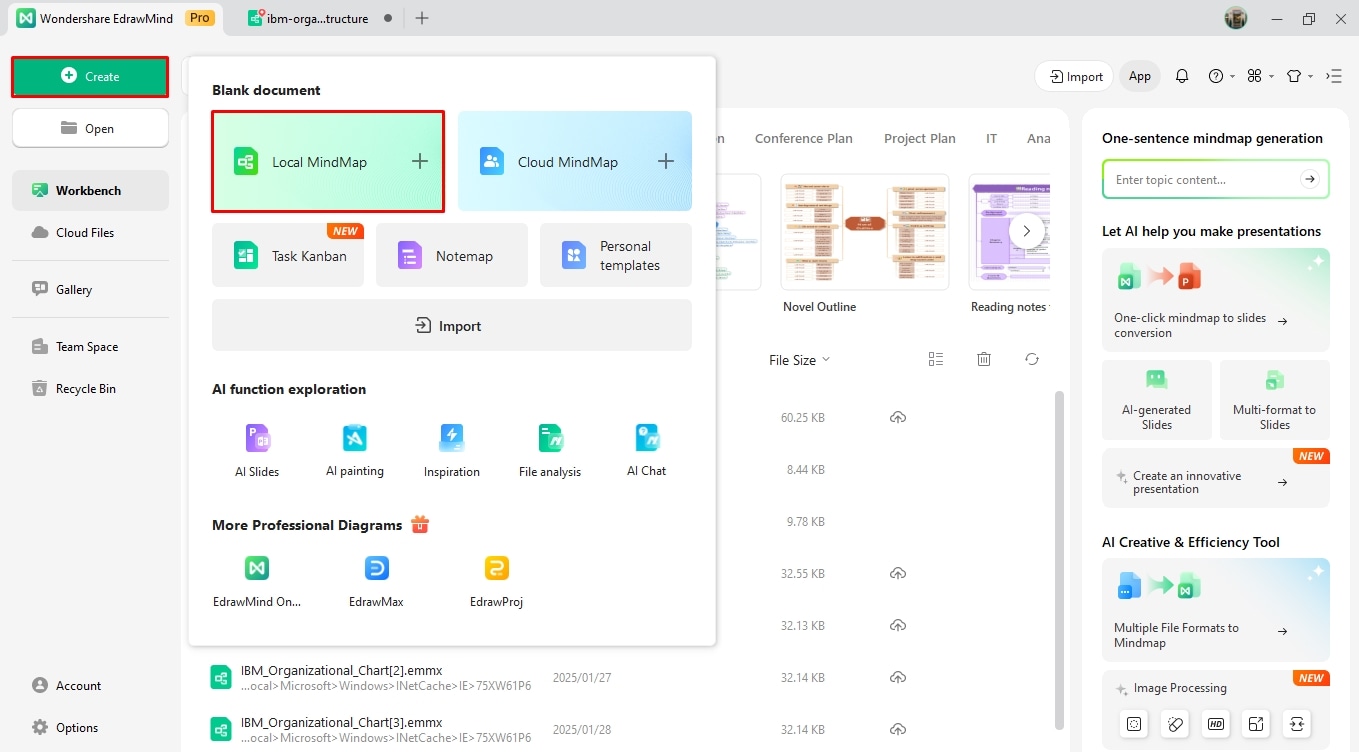This screenshot has width=1359, height=752.
Task: Open AI-generated Slides card
Action: click(1157, 400)
